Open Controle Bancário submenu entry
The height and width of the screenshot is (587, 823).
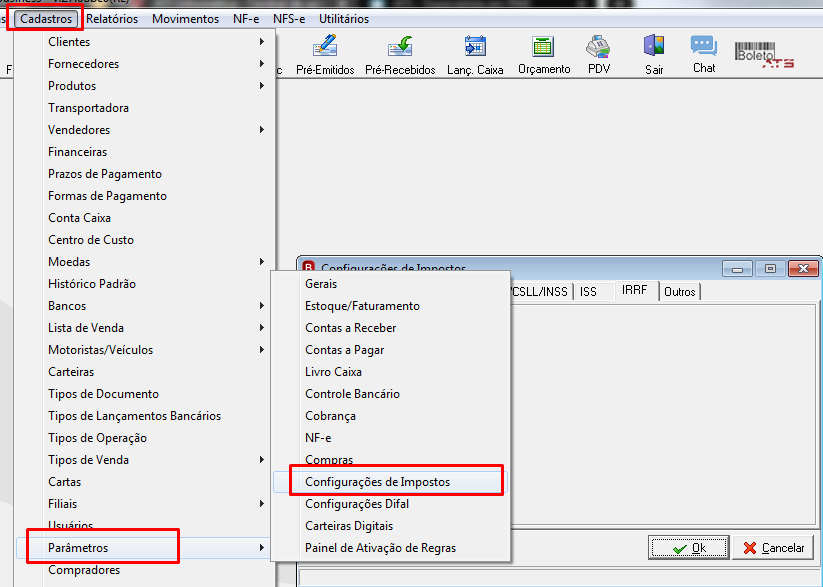tap(391, 394)
